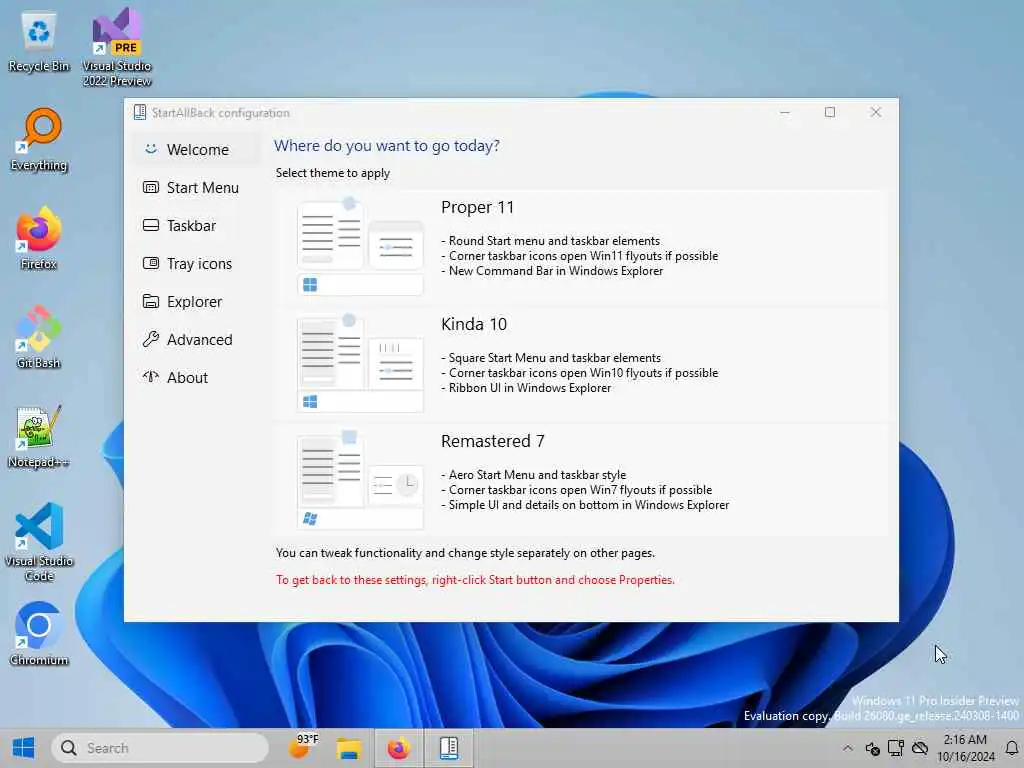Select the Kinda 10 theme preview
Image resolution: width=1024 pixels, height=768 pixels.
pyautogui.click(x=360, y=362)
